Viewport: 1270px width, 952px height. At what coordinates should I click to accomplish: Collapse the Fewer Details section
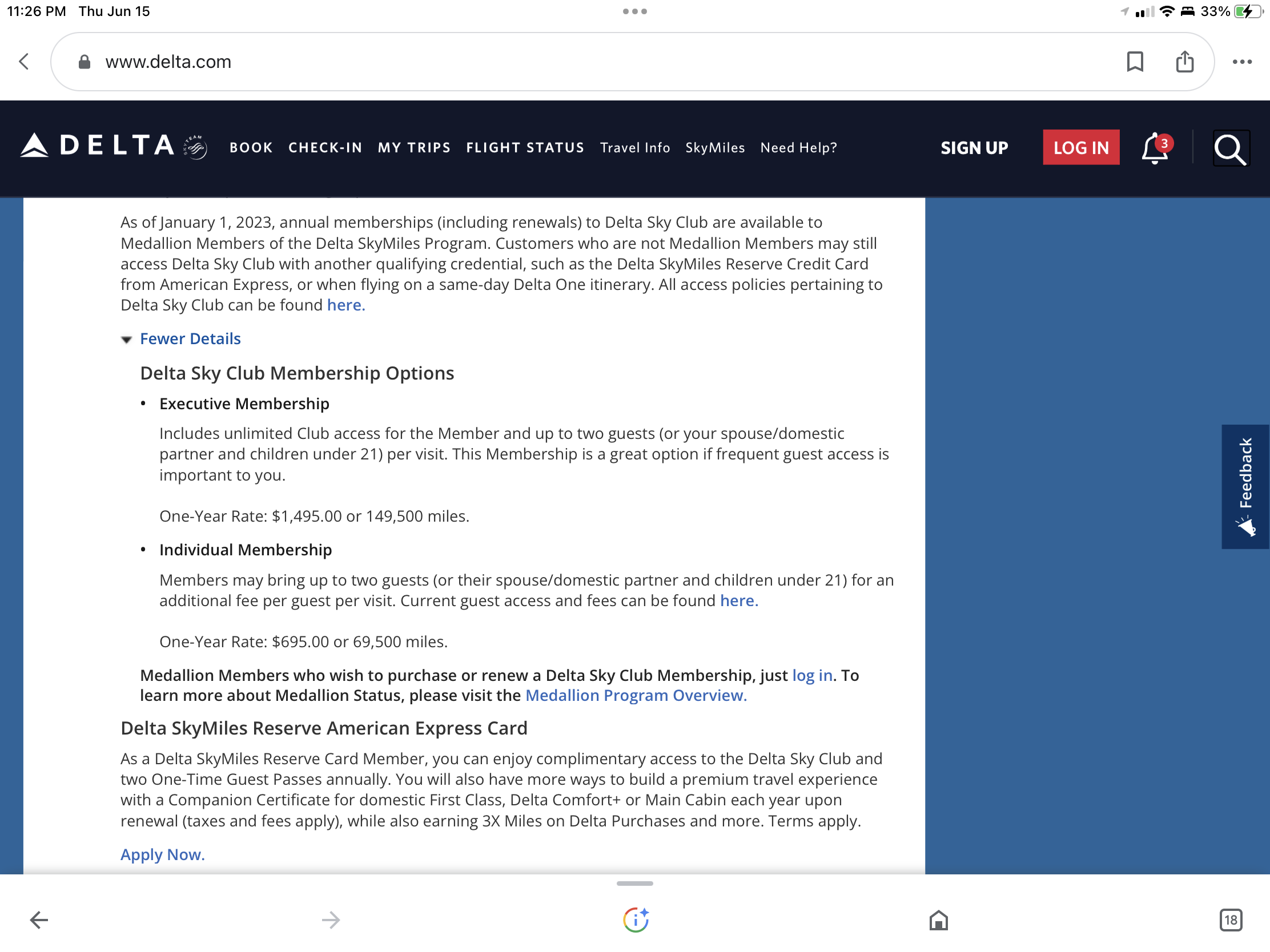[x=190, y=338]
